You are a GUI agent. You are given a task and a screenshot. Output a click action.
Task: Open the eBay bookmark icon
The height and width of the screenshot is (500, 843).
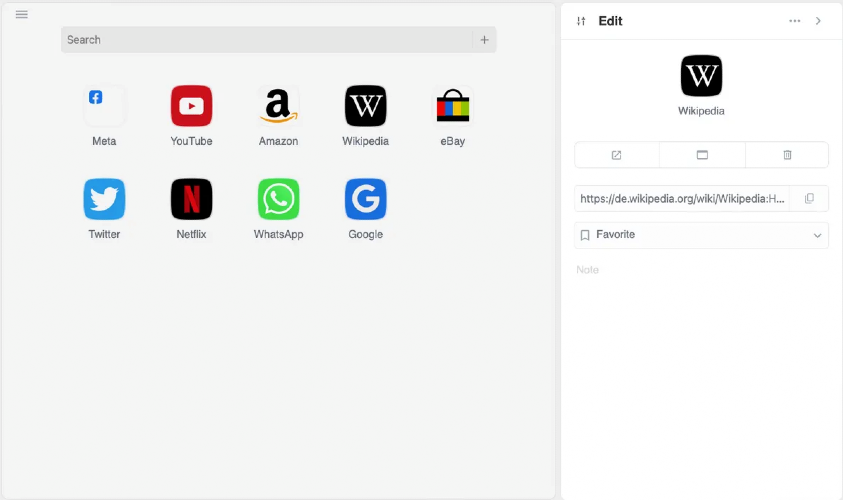[x=453, y=106]
